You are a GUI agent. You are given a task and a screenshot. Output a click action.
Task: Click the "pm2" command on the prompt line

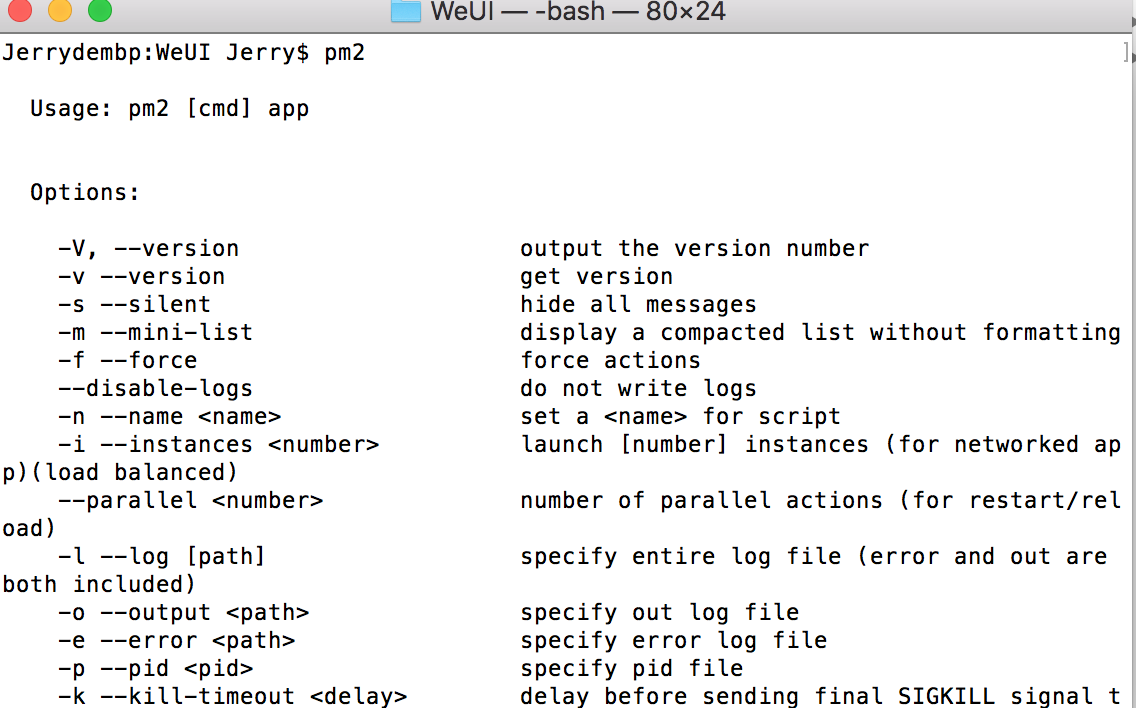(x=344, y=53)
